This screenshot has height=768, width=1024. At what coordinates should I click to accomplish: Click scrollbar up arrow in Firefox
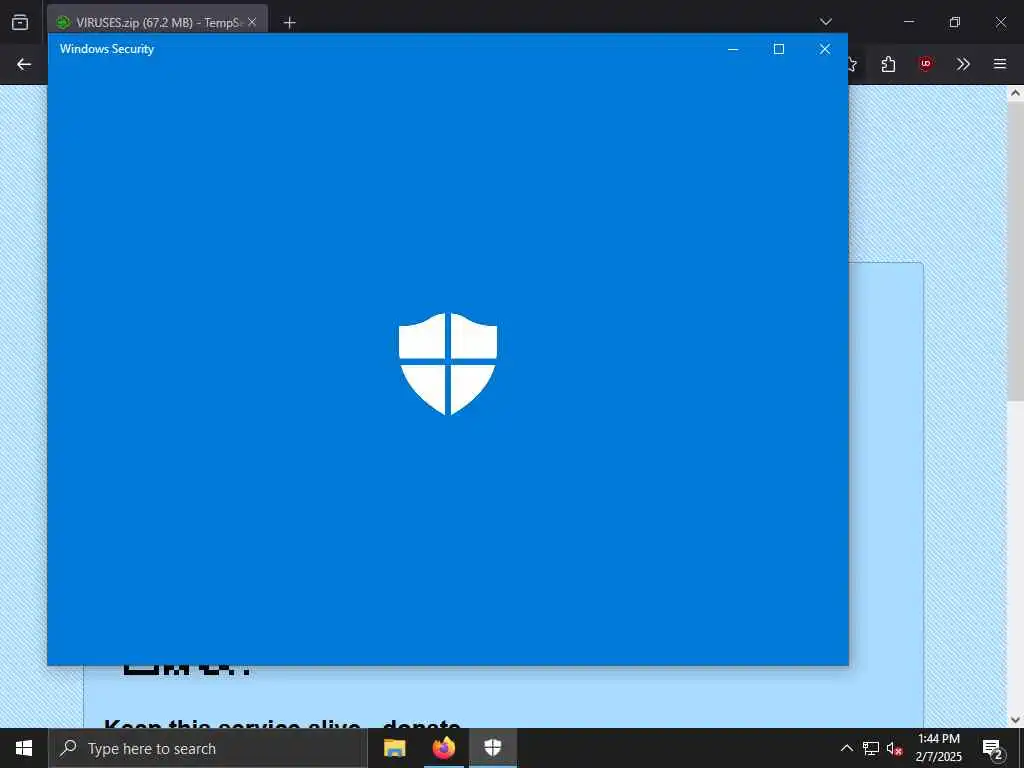pos(1015,93)
